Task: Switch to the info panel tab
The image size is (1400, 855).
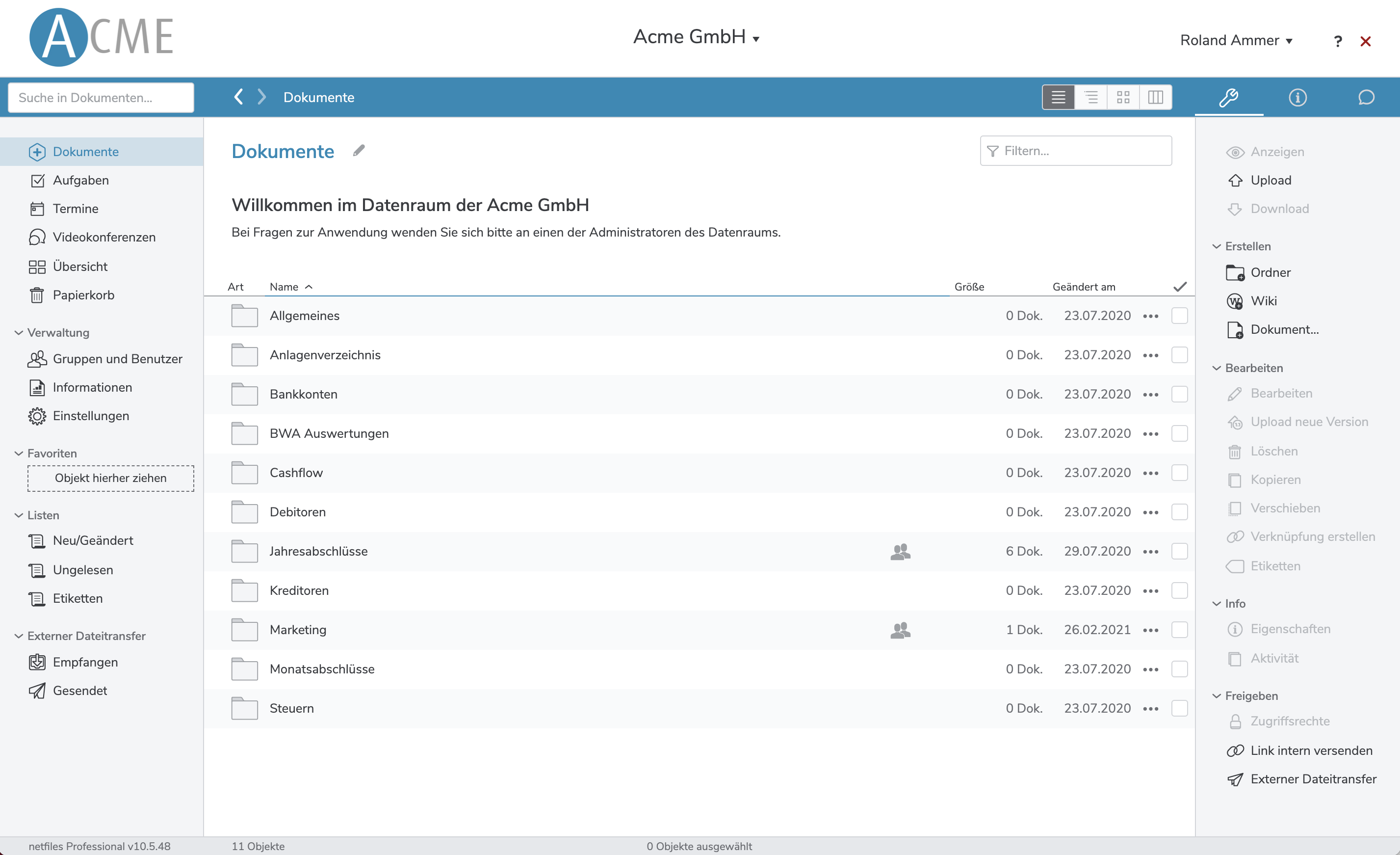Action: pyautogui.click(x=1297, y=97)
